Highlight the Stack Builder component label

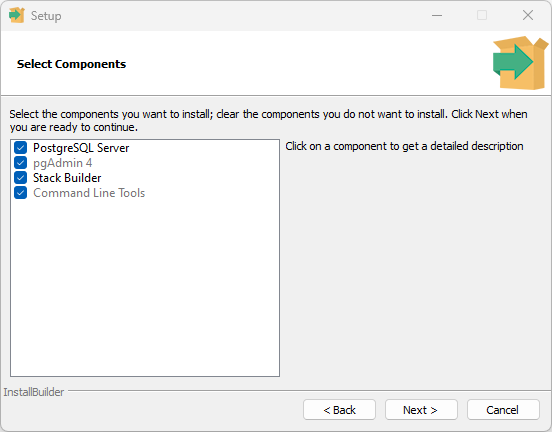[x=67, y=178]
